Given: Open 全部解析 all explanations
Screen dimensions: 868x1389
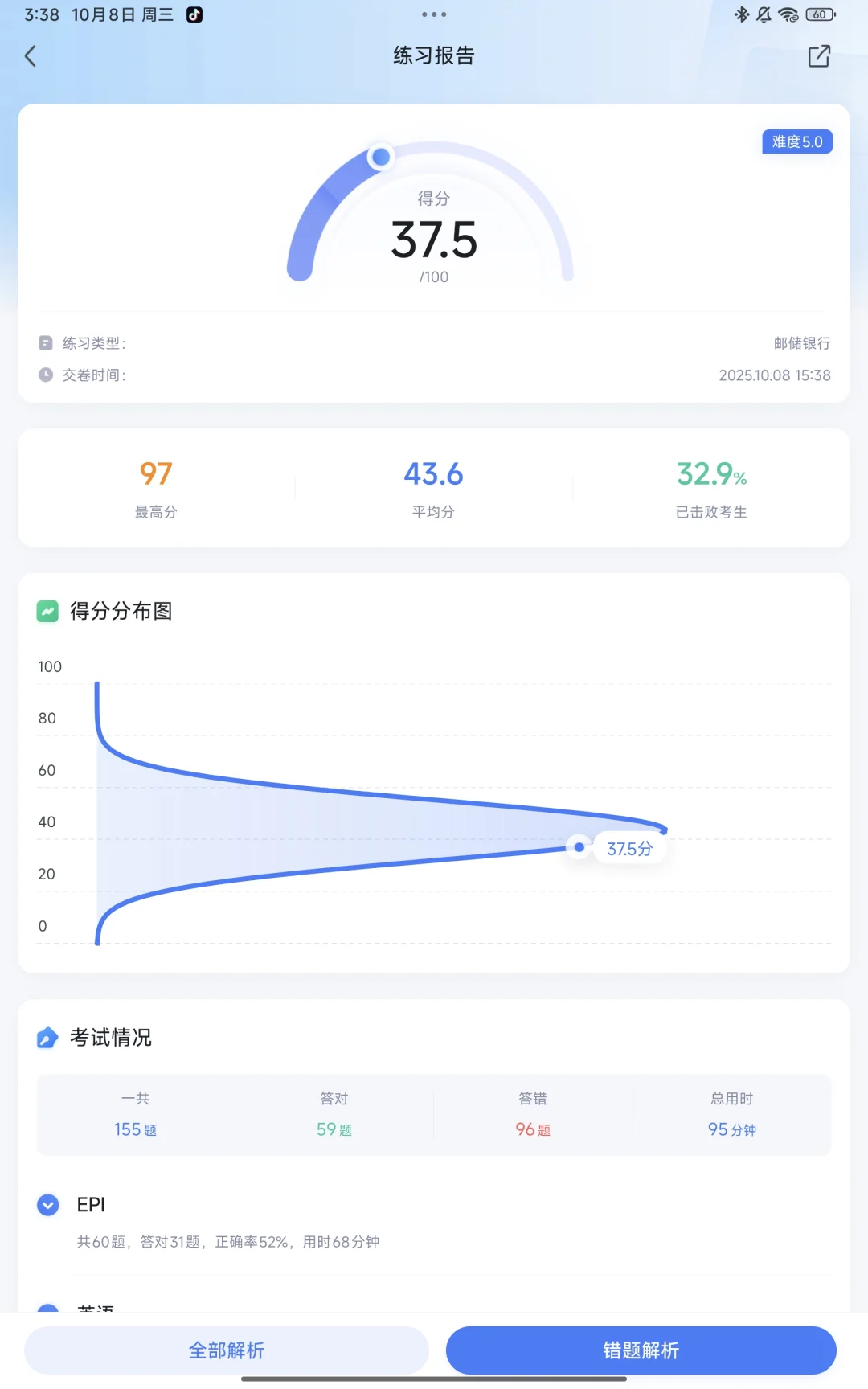Looking at the screenshot, I should (227, 1350).
